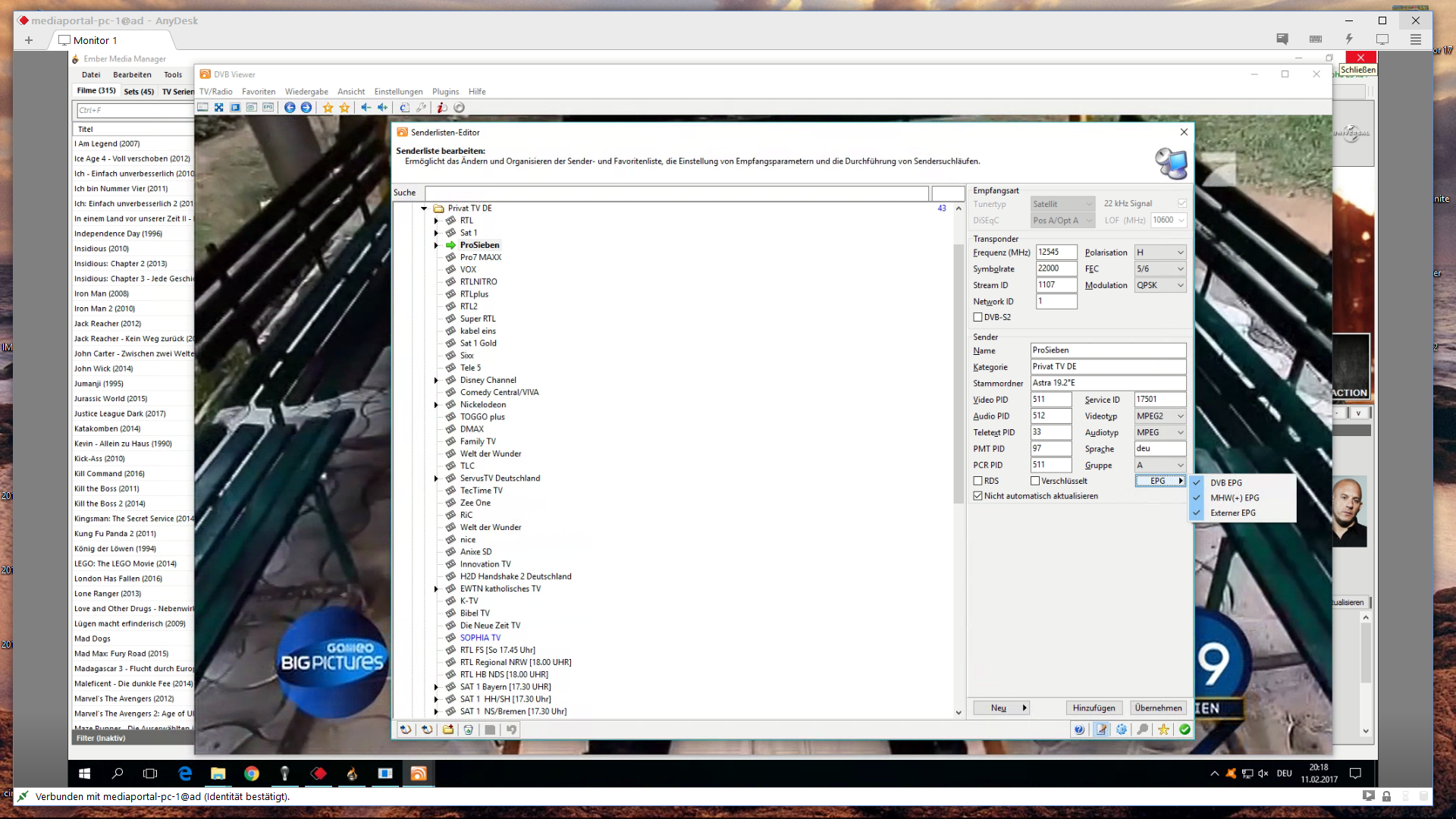Click the blue back arrow channel icon
The height and width of the screenshot is (819, 1456).
click(290, 108)
